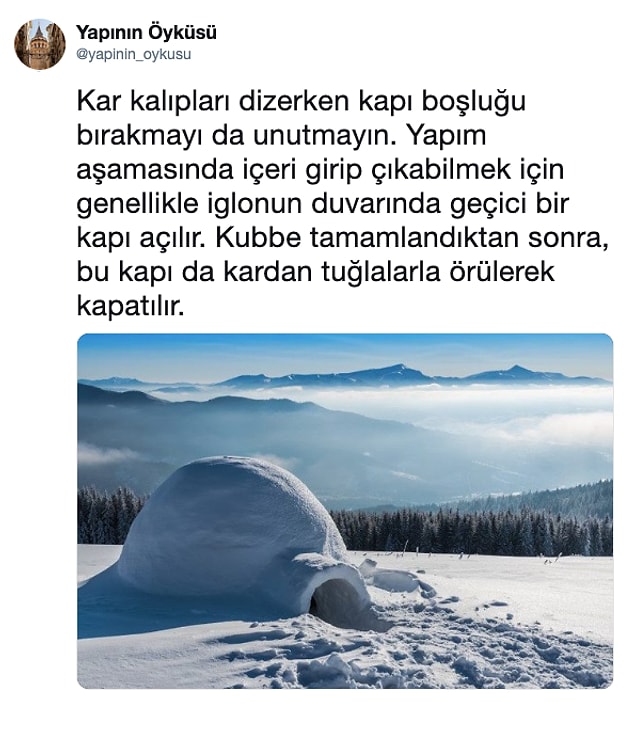Click the word 'kapatılır.' ending the tweet
The height and width of the screenshot is (731, 635).
point(131,307)
